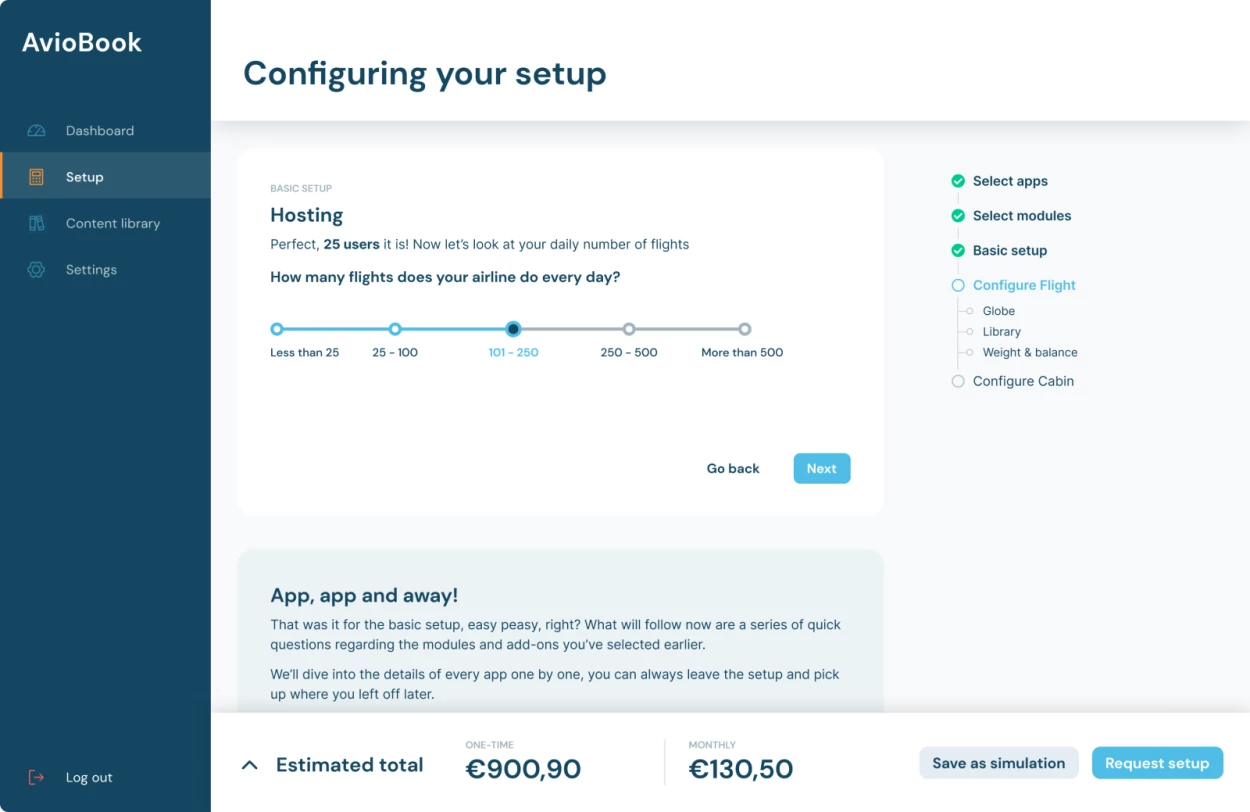Choose the 250 - 500 flights option

[x=629, y=329]
